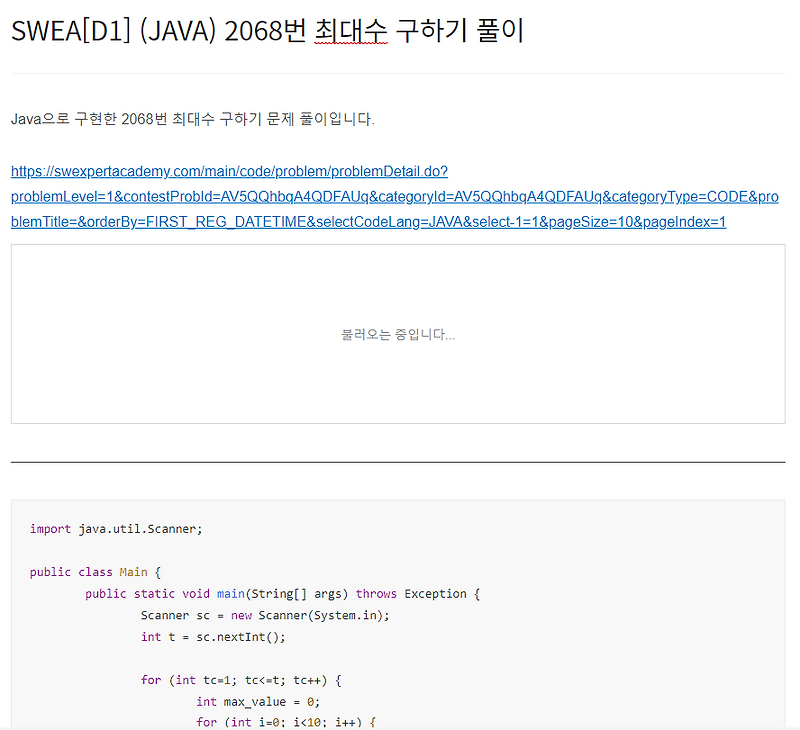Click the new keyword in the Scanner line
Image resolution: width=800 pixels, height=730 pixels.
click(239, 615)
